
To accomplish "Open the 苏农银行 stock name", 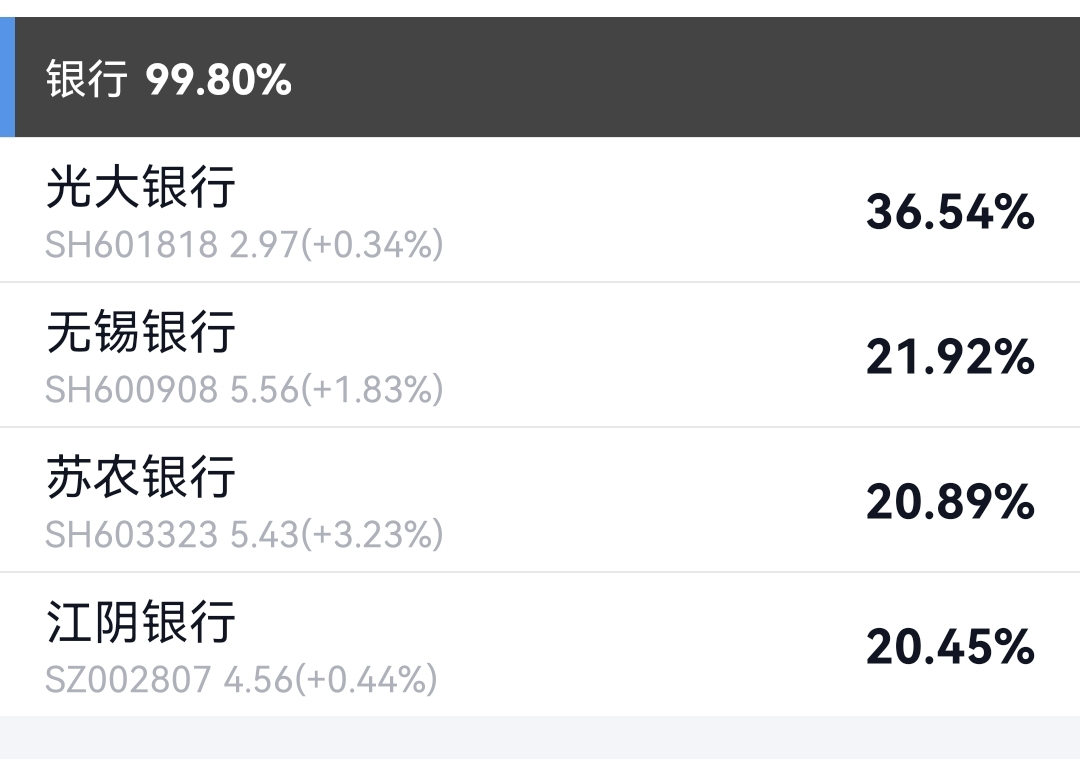I will [x=141, y=477].
